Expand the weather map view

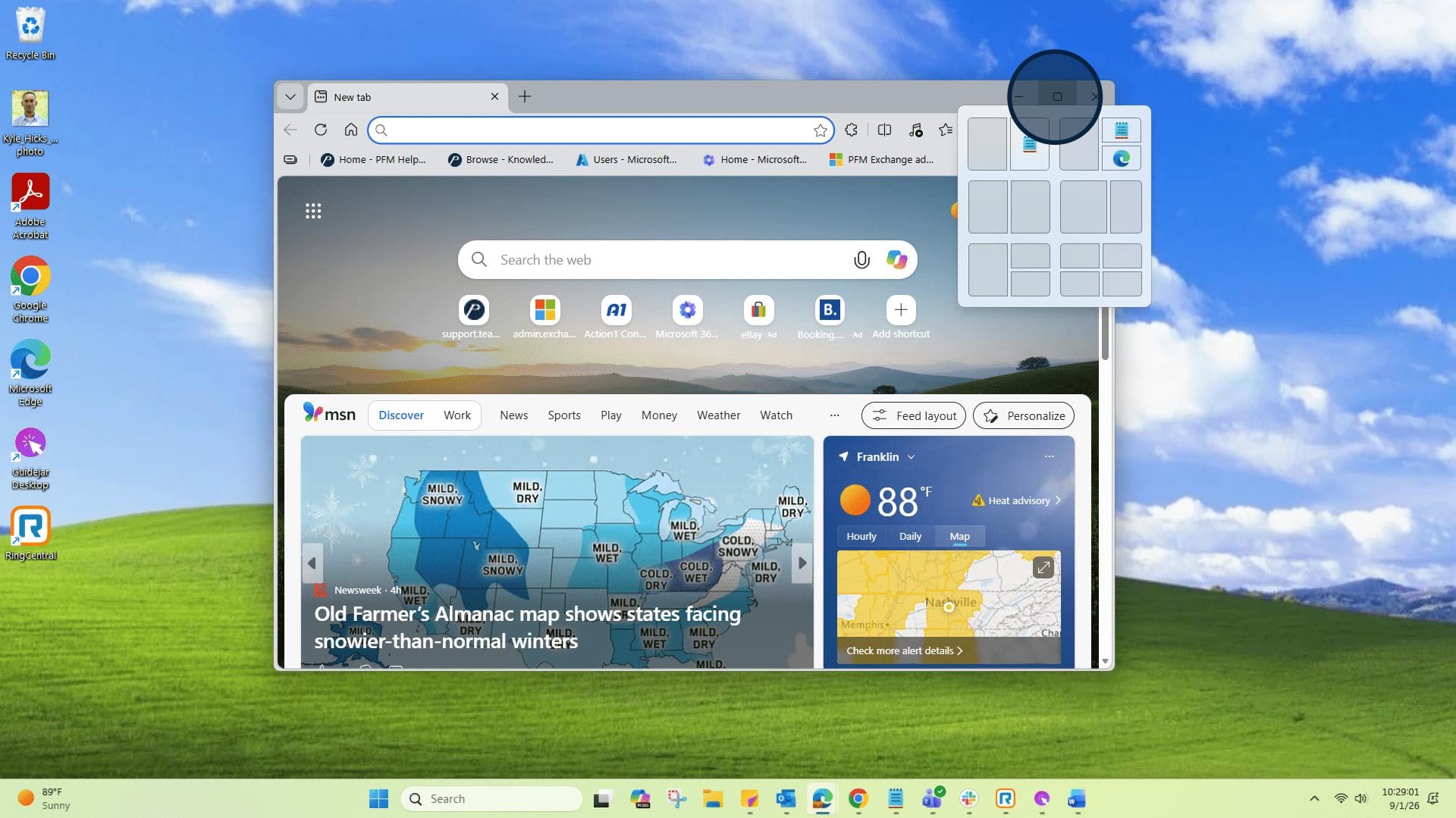pyautogui.click(x=1043, y=567)
